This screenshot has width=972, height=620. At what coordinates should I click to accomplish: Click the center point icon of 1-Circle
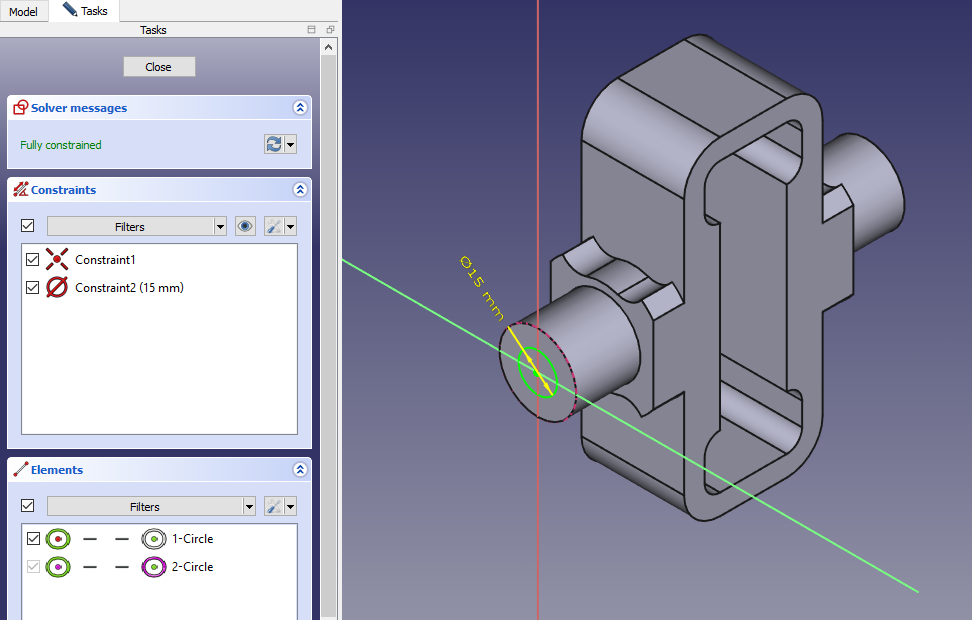point(58,539)
